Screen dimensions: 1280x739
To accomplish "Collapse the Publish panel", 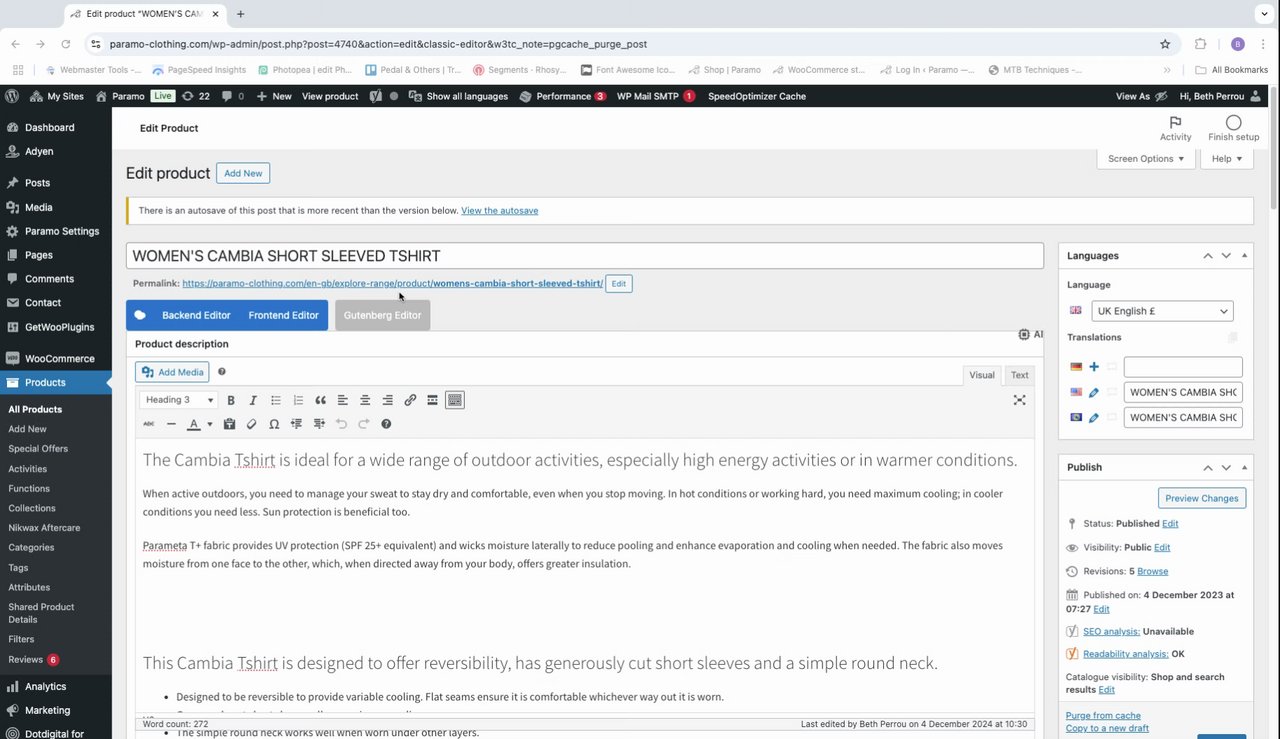I will [x=1244, y=467].
